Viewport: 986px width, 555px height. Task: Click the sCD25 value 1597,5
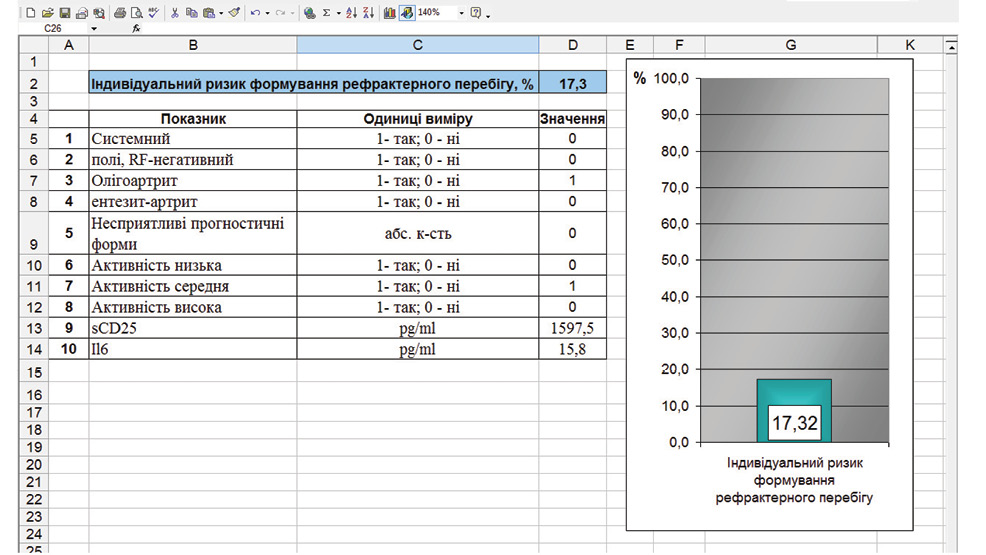572,328
